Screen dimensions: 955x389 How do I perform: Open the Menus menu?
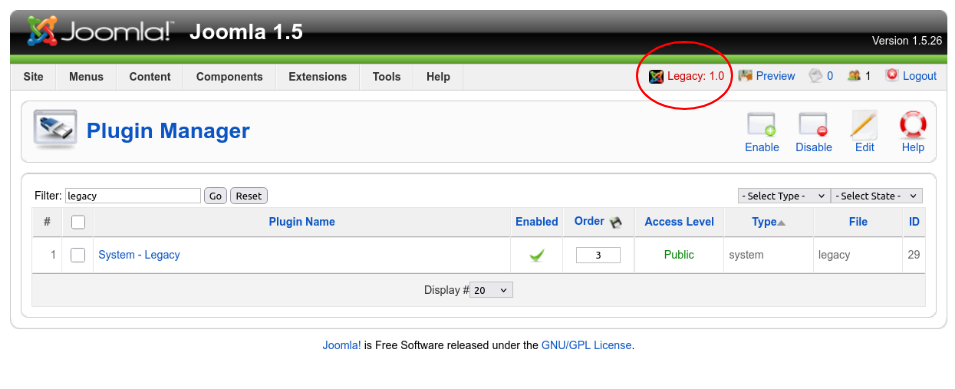(x=86, y=77)
